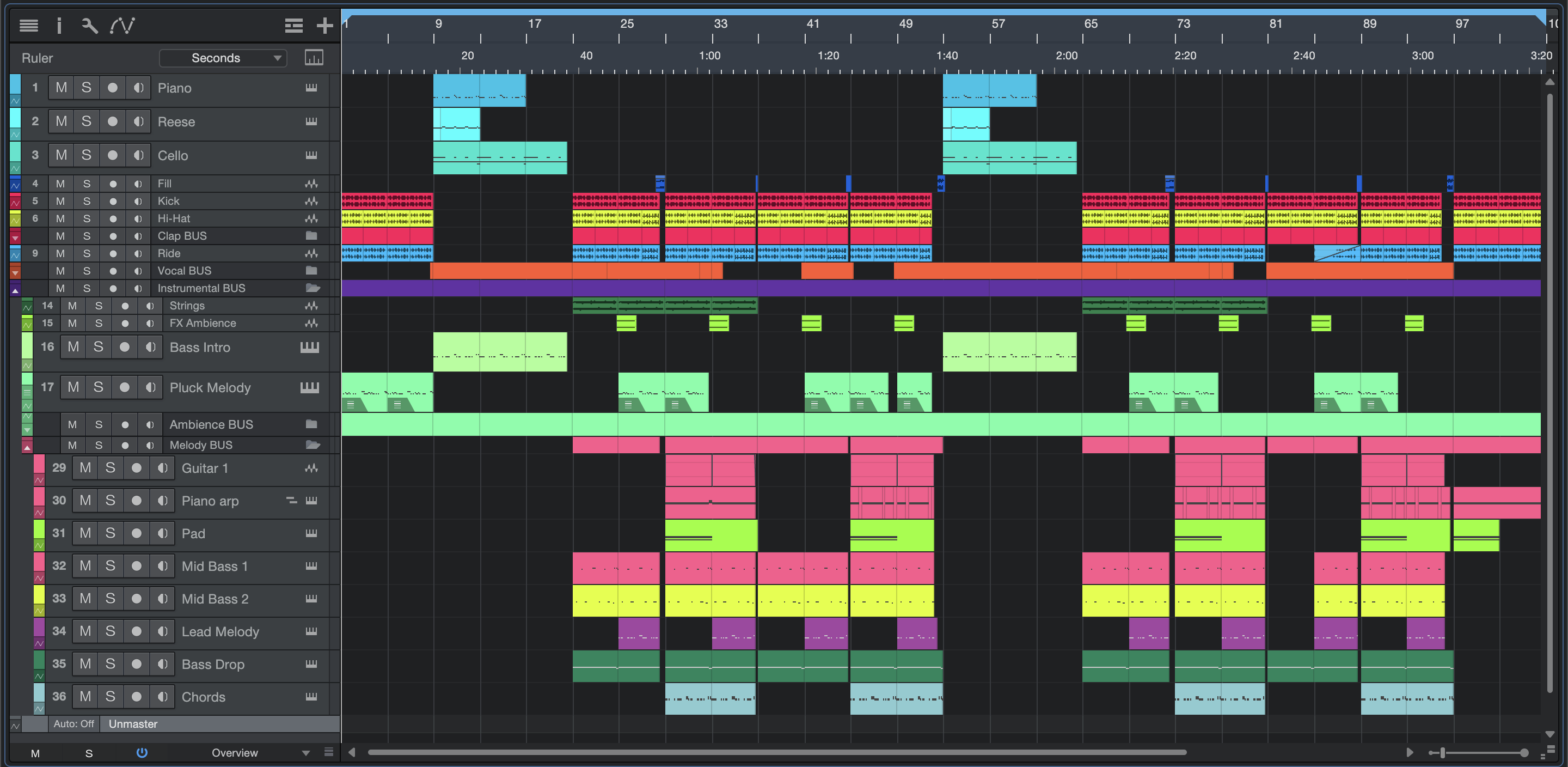
Task: Open the Reese track instrument keyboard icon
Action: click(311, 121)
